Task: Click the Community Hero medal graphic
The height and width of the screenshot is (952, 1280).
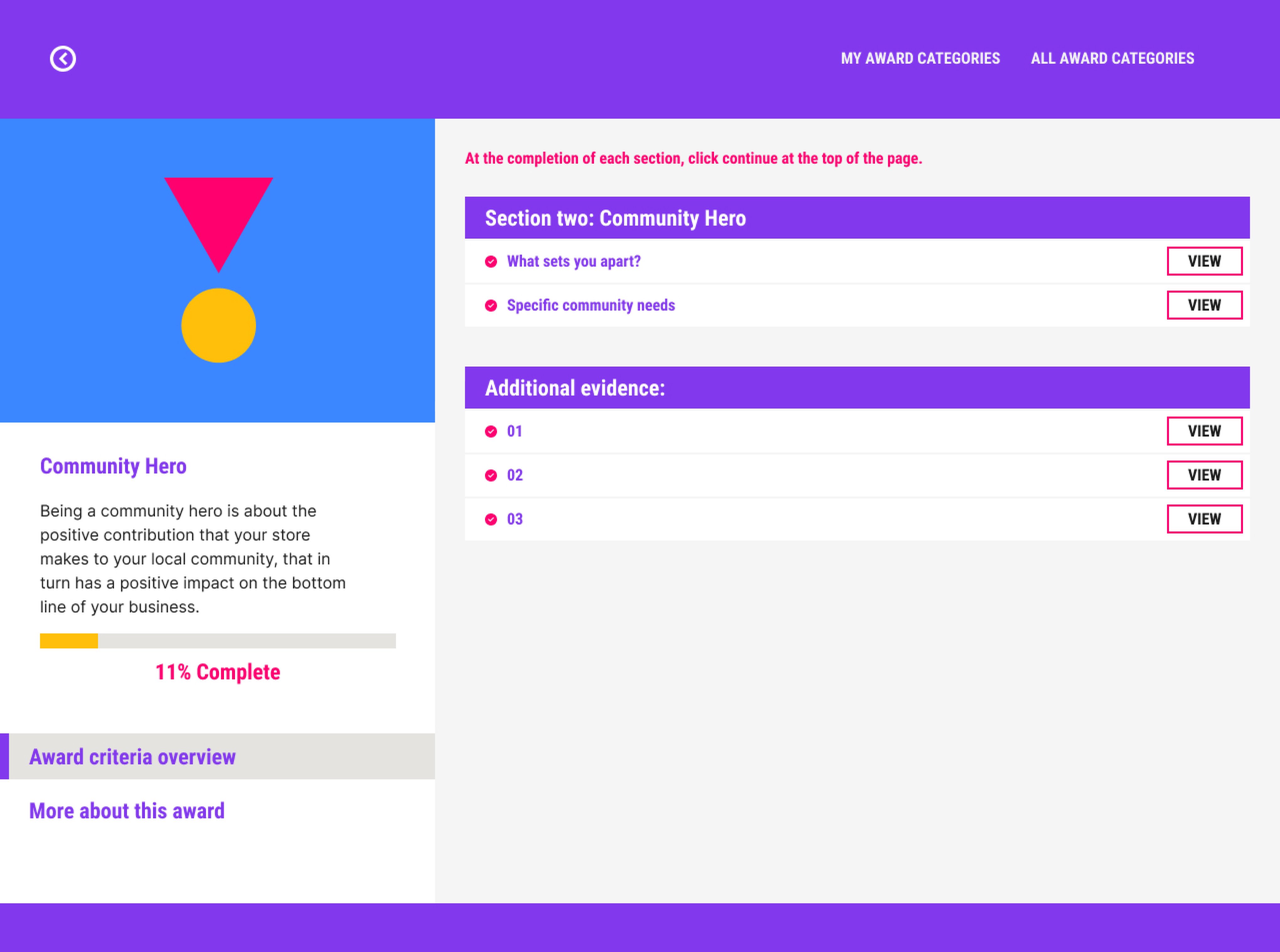Action: [219, 270]
